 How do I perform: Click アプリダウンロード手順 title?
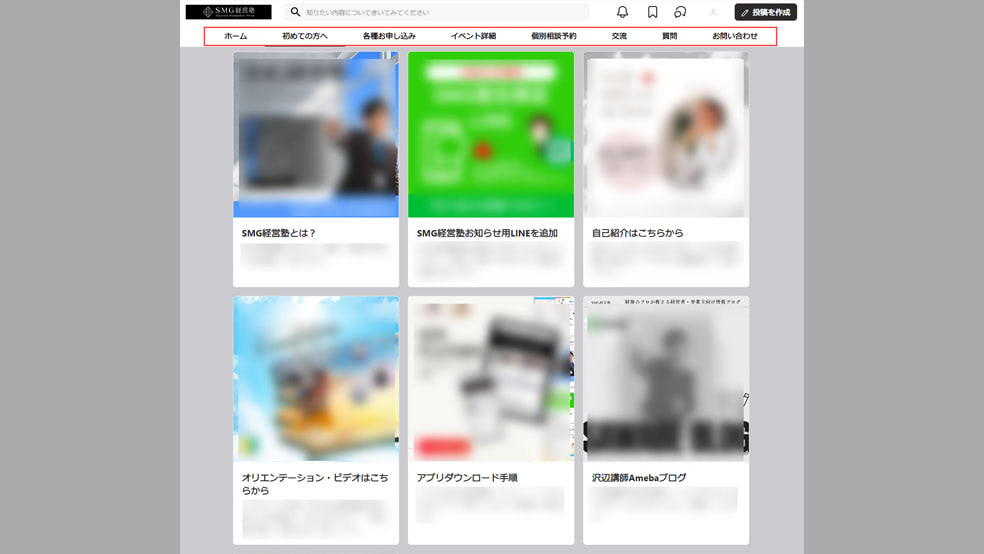[467, 477]
